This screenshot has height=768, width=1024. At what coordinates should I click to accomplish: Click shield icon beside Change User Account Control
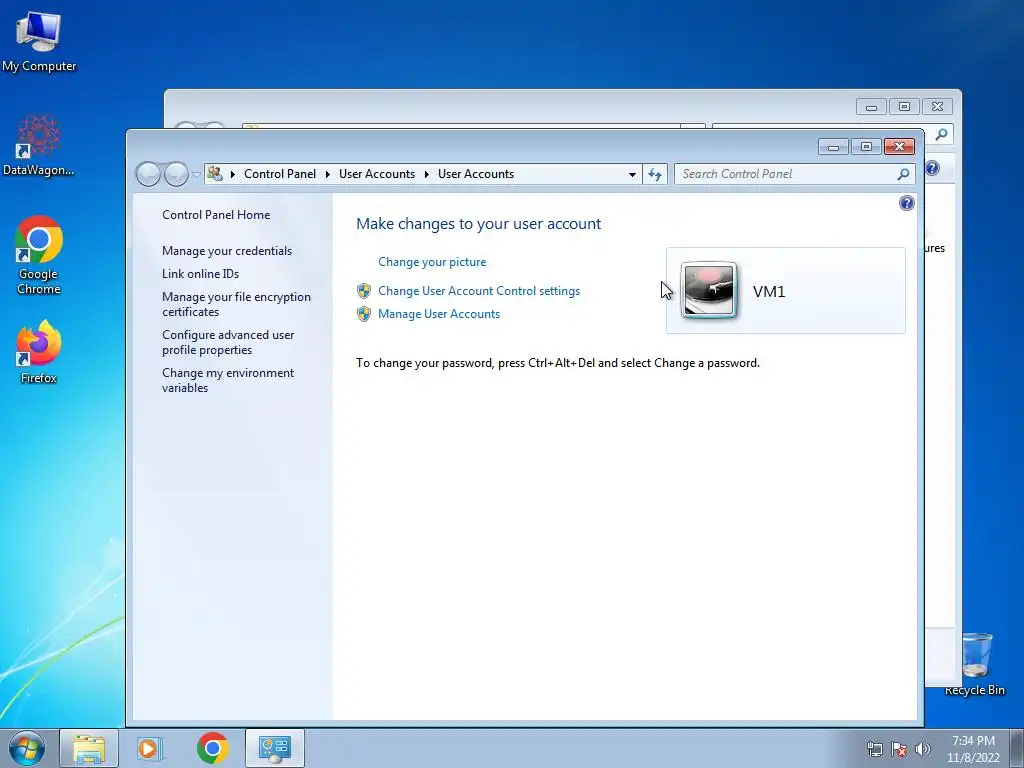pos(364,291)
